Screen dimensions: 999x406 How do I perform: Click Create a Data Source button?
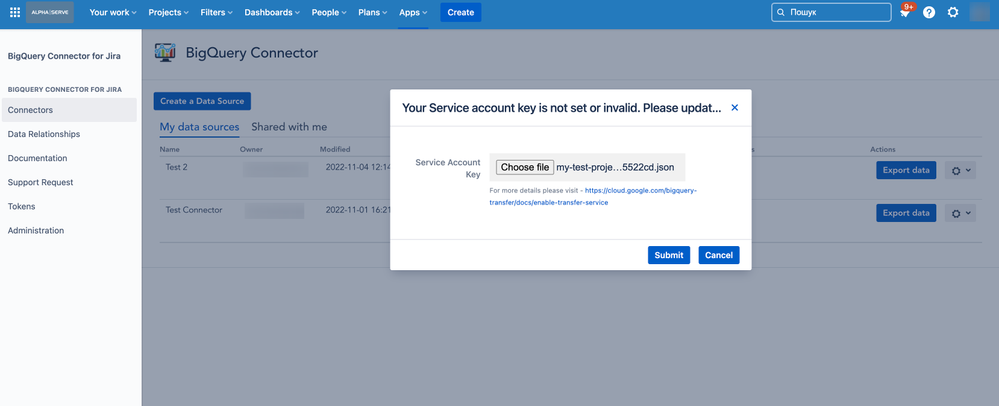(202, 101)
